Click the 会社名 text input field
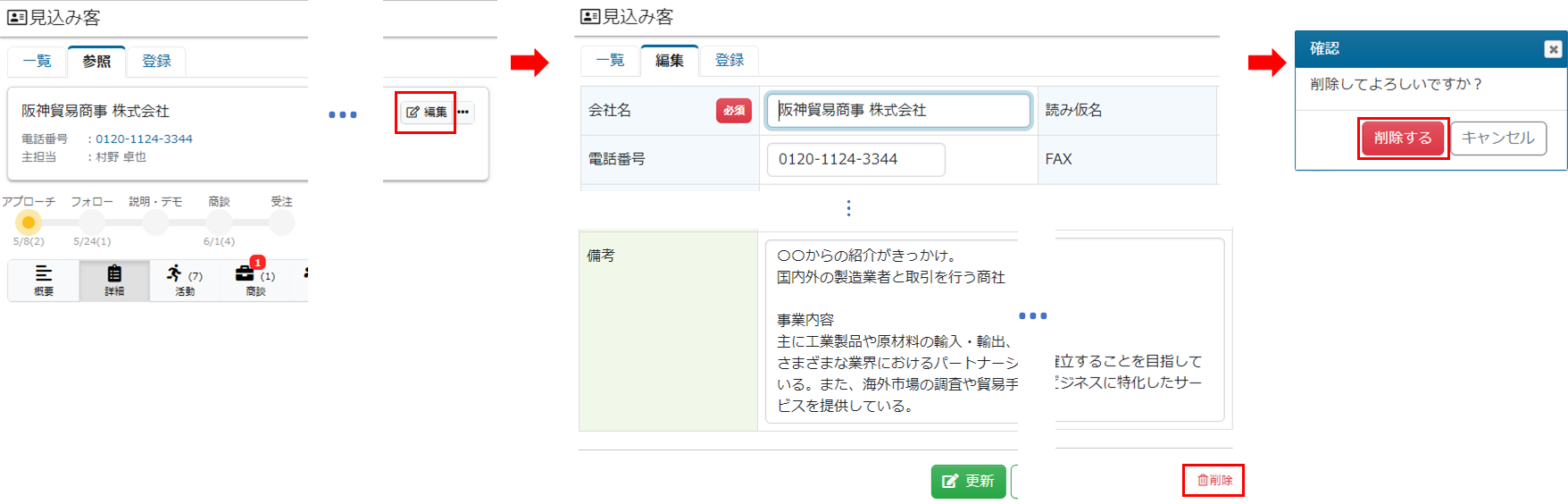This screenshot has width=1568, height=504. coord(898,111)
